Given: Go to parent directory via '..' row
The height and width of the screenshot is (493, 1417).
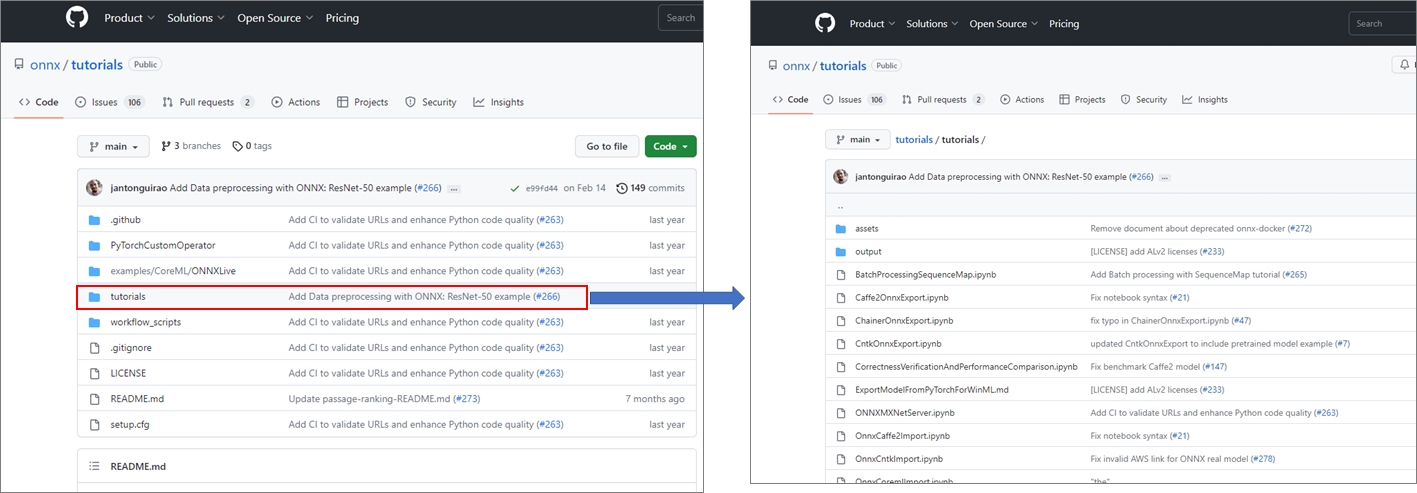Looking at the screenshot, I should [x=840, y=206].
